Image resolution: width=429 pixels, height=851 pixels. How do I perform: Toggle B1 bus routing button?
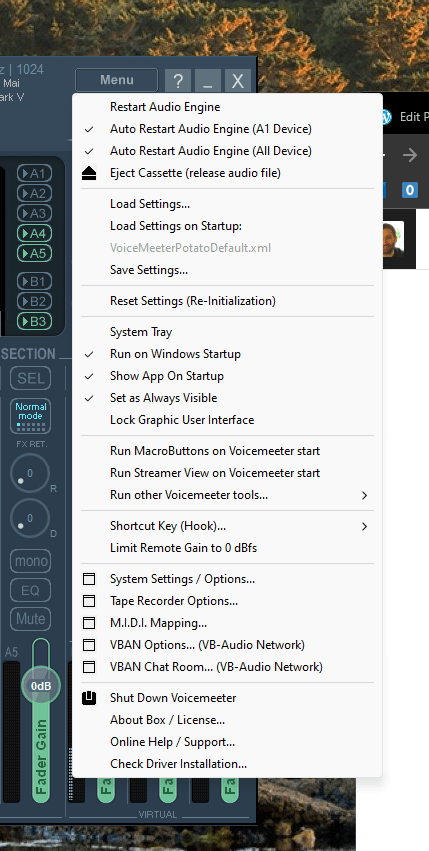(34, 282)
